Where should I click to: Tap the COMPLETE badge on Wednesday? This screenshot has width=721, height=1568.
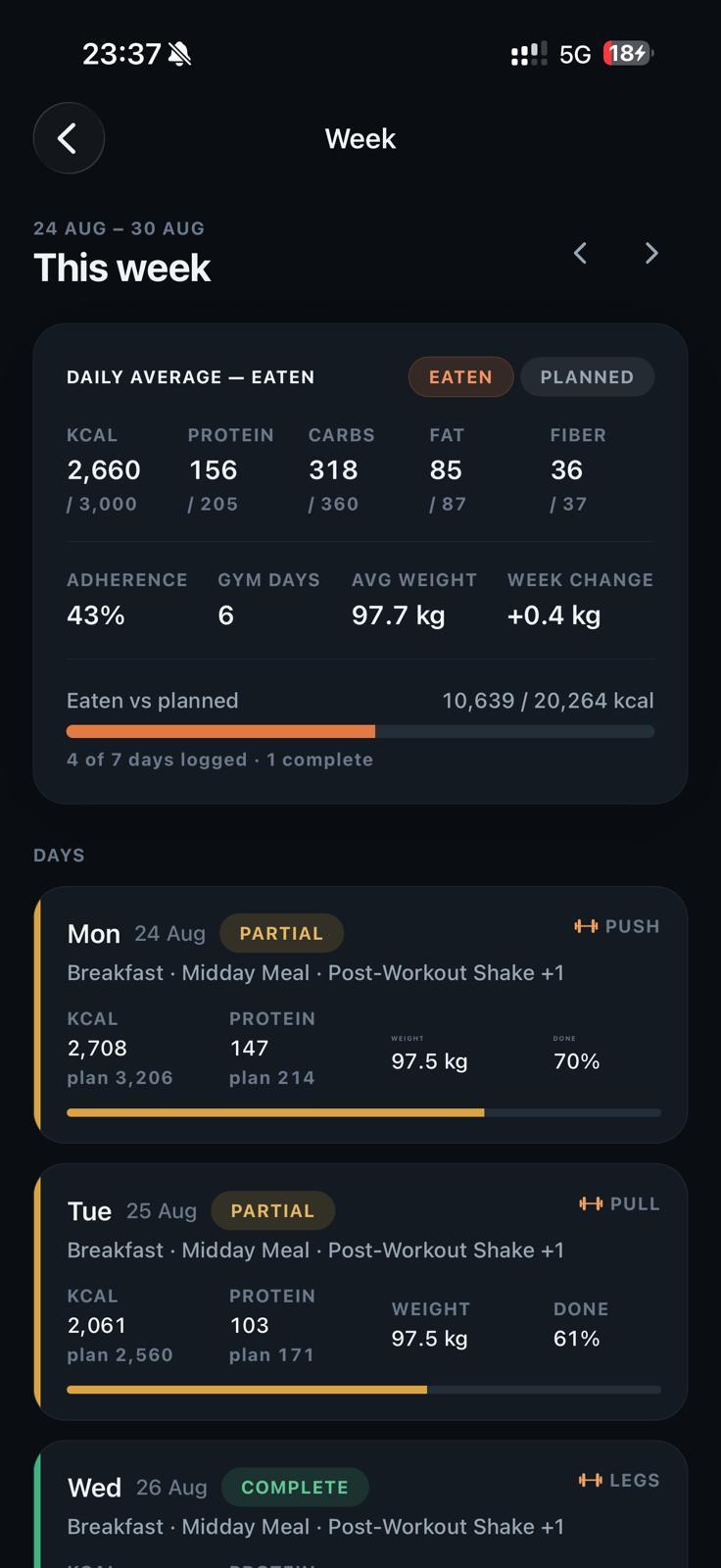click(x=295, y=1487)
